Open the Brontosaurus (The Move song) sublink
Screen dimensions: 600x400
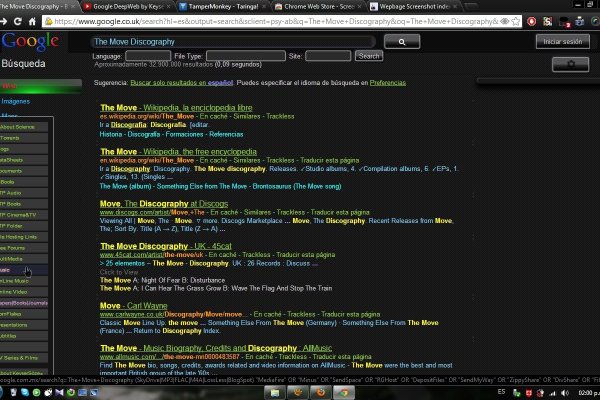[x=297, y=186]
